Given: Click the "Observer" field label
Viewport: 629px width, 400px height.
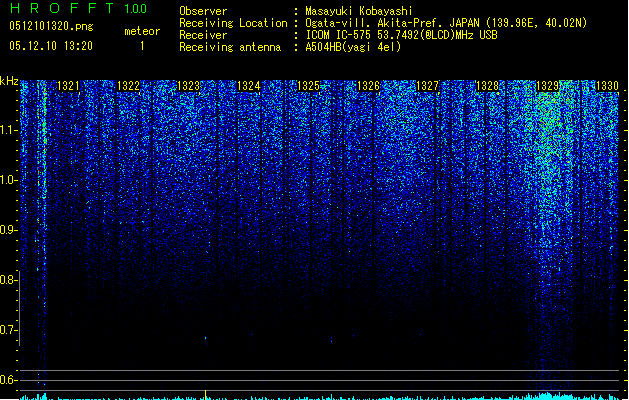Looking at the screenshot, I should coord(203,11).
